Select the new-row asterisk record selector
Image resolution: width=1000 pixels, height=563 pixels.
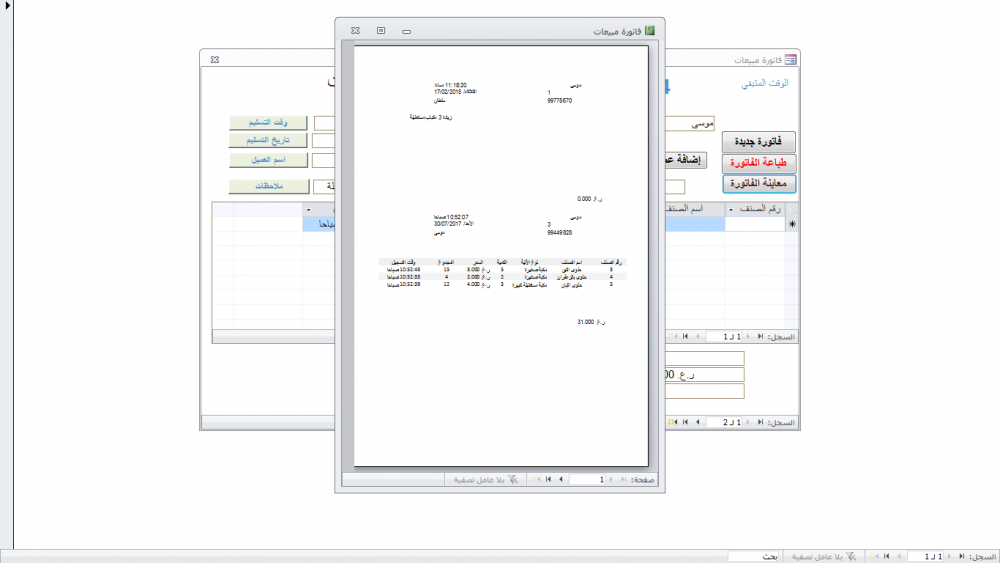tap(793, 226)
